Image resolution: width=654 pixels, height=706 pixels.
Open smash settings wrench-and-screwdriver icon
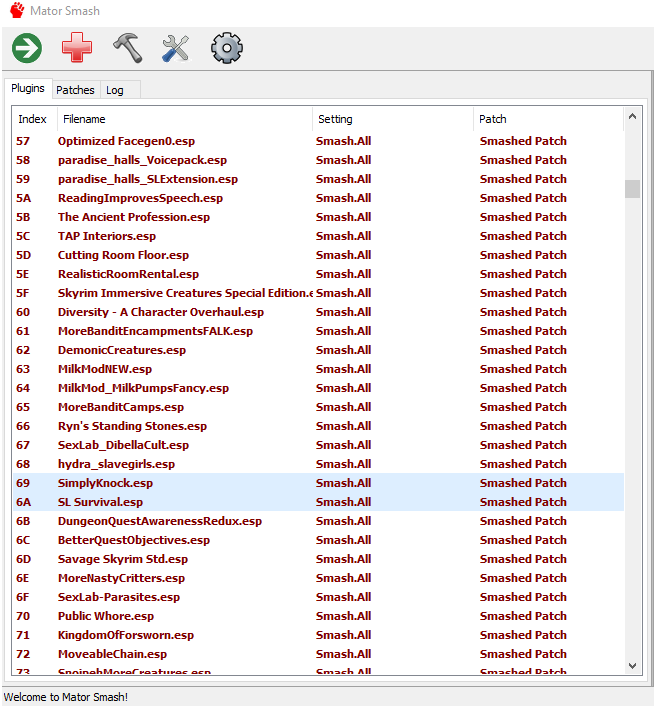[x=176, y=48]
